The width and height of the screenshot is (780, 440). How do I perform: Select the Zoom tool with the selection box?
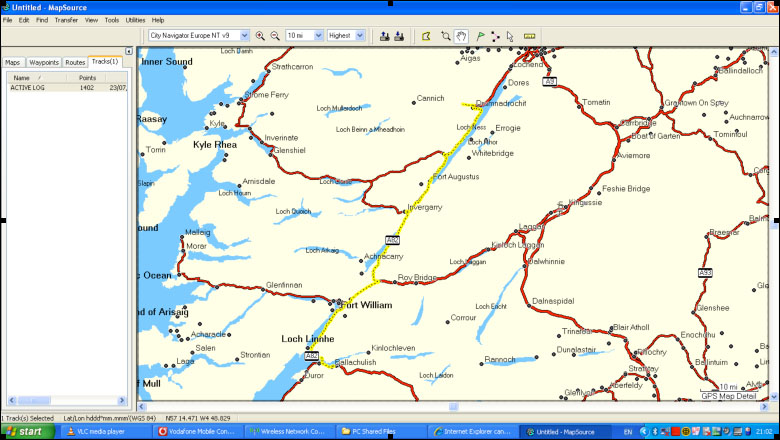coord(446,36)
